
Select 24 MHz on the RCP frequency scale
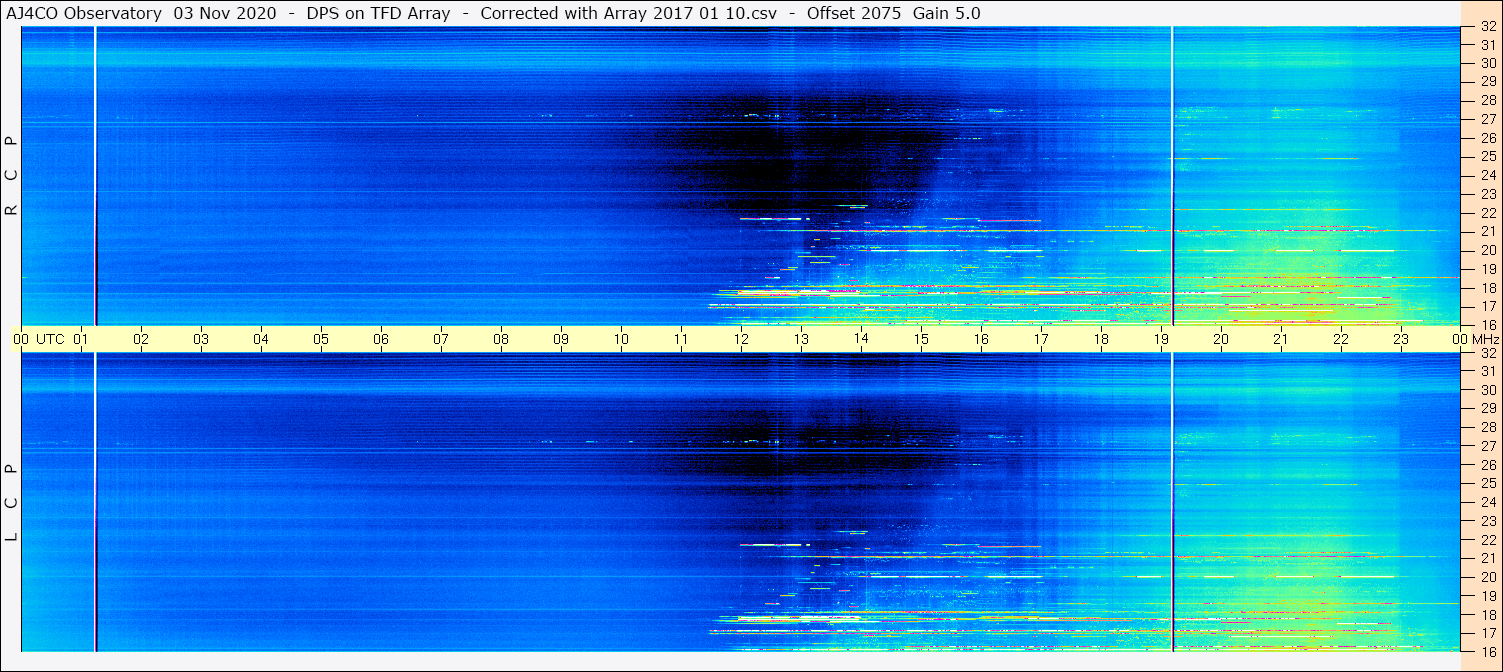(1487, 176)
